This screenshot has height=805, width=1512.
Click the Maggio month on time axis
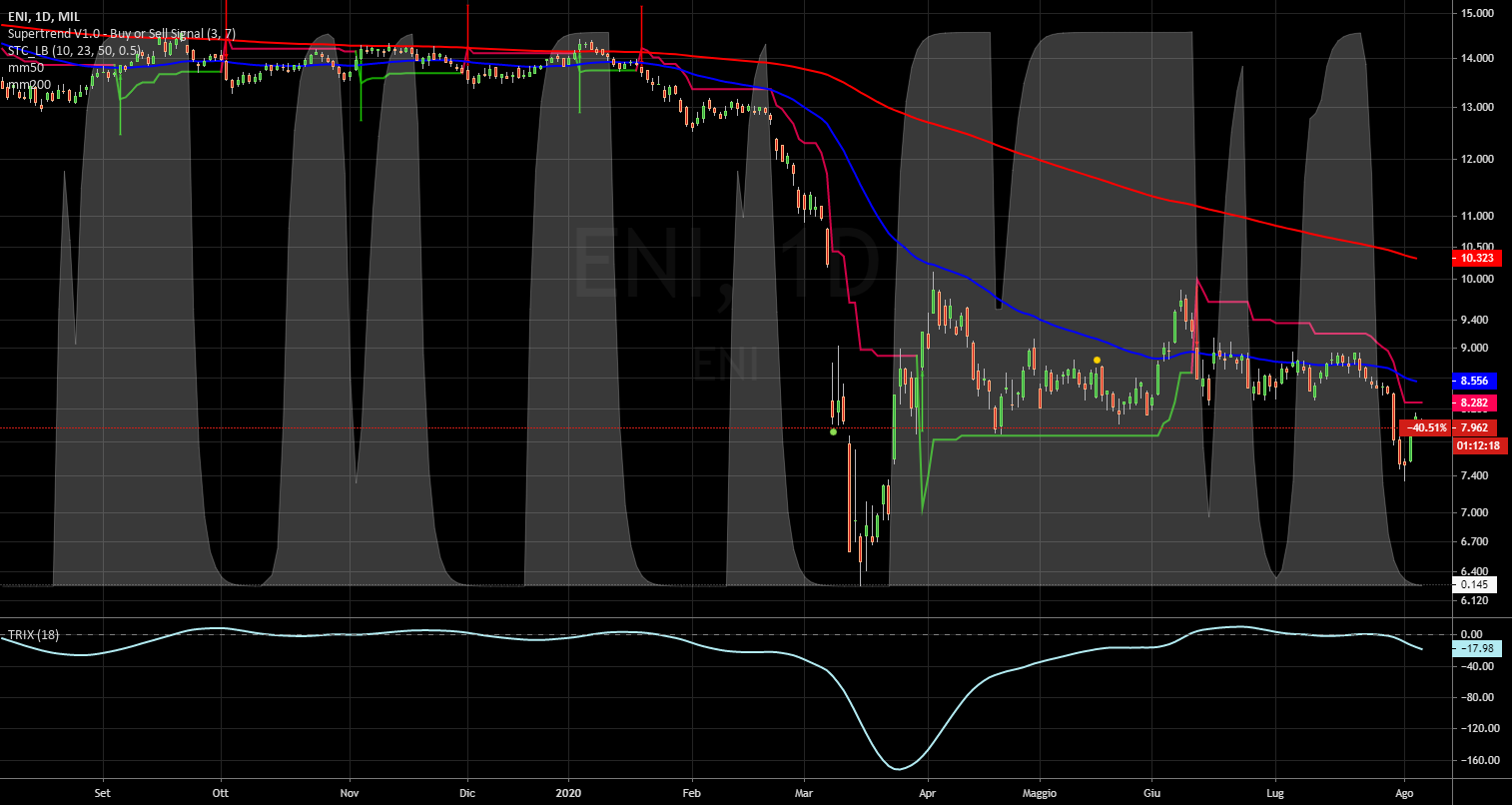click(1039, 794)
